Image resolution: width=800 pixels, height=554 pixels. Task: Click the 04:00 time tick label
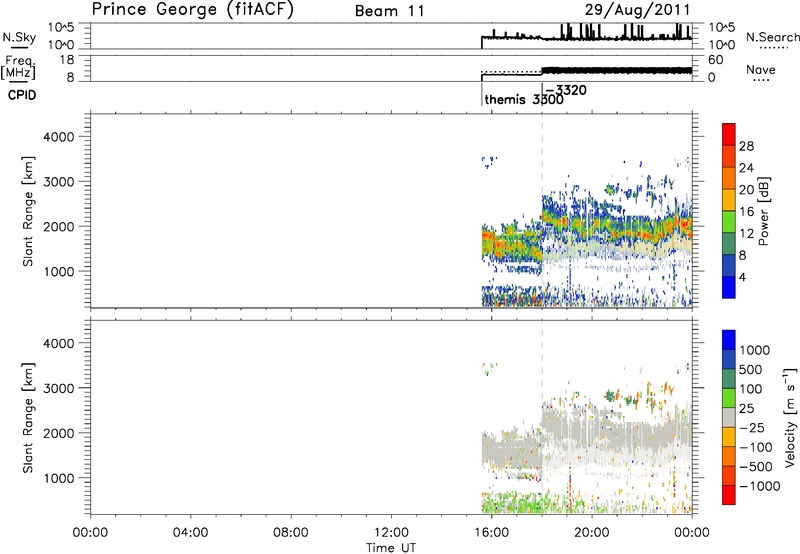(x=190, y=533)
